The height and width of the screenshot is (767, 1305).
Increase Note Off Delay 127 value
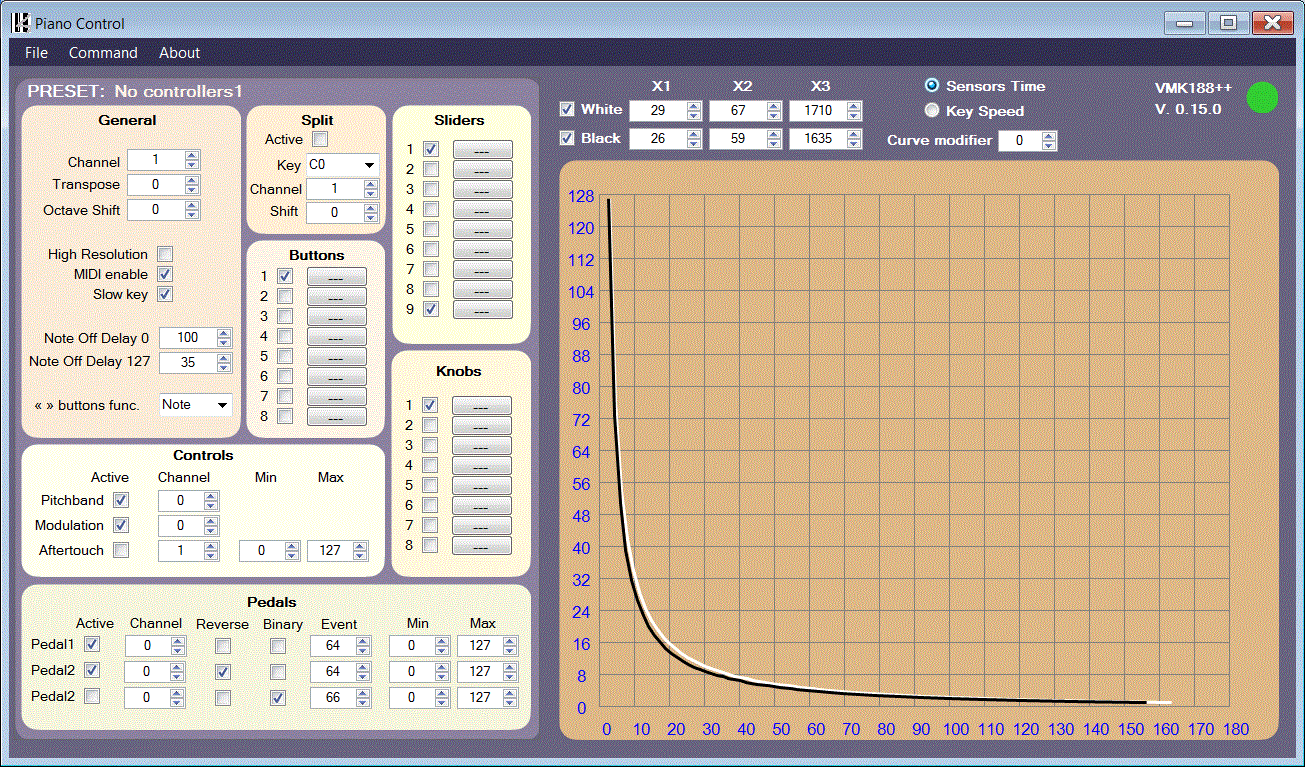pos(224,358)
